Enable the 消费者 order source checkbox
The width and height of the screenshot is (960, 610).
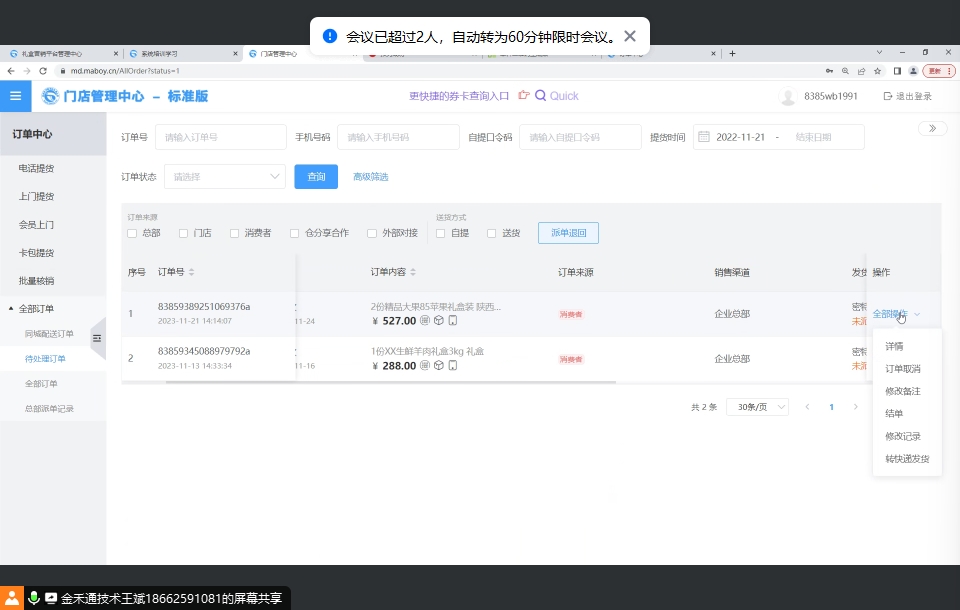234,233
